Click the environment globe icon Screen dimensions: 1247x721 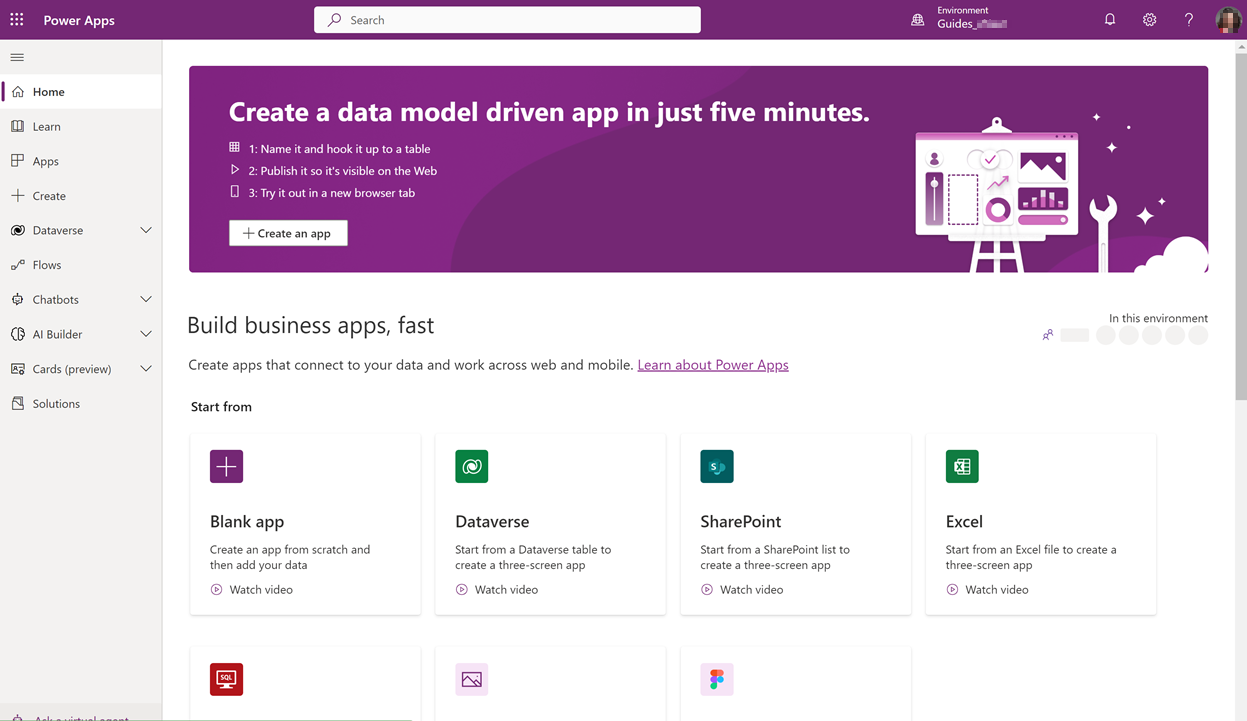pyautogui.click(x=917, y=20)
